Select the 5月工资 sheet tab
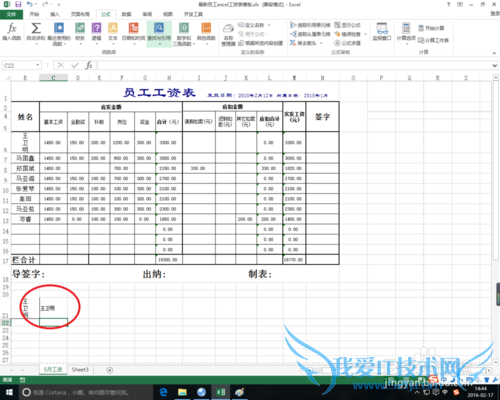The image size is (500, 400). pyautogui.click(x=53, y=370)
